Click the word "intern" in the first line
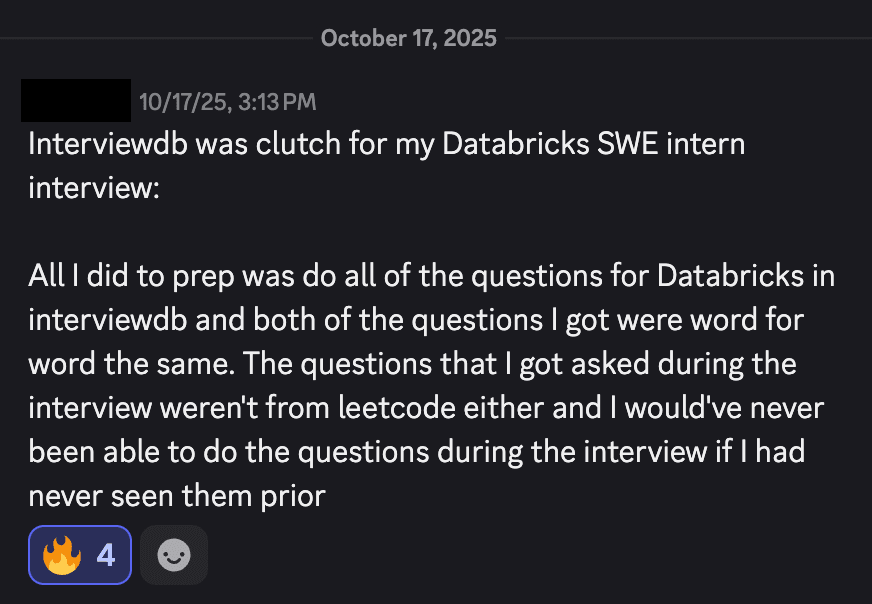 707,143
